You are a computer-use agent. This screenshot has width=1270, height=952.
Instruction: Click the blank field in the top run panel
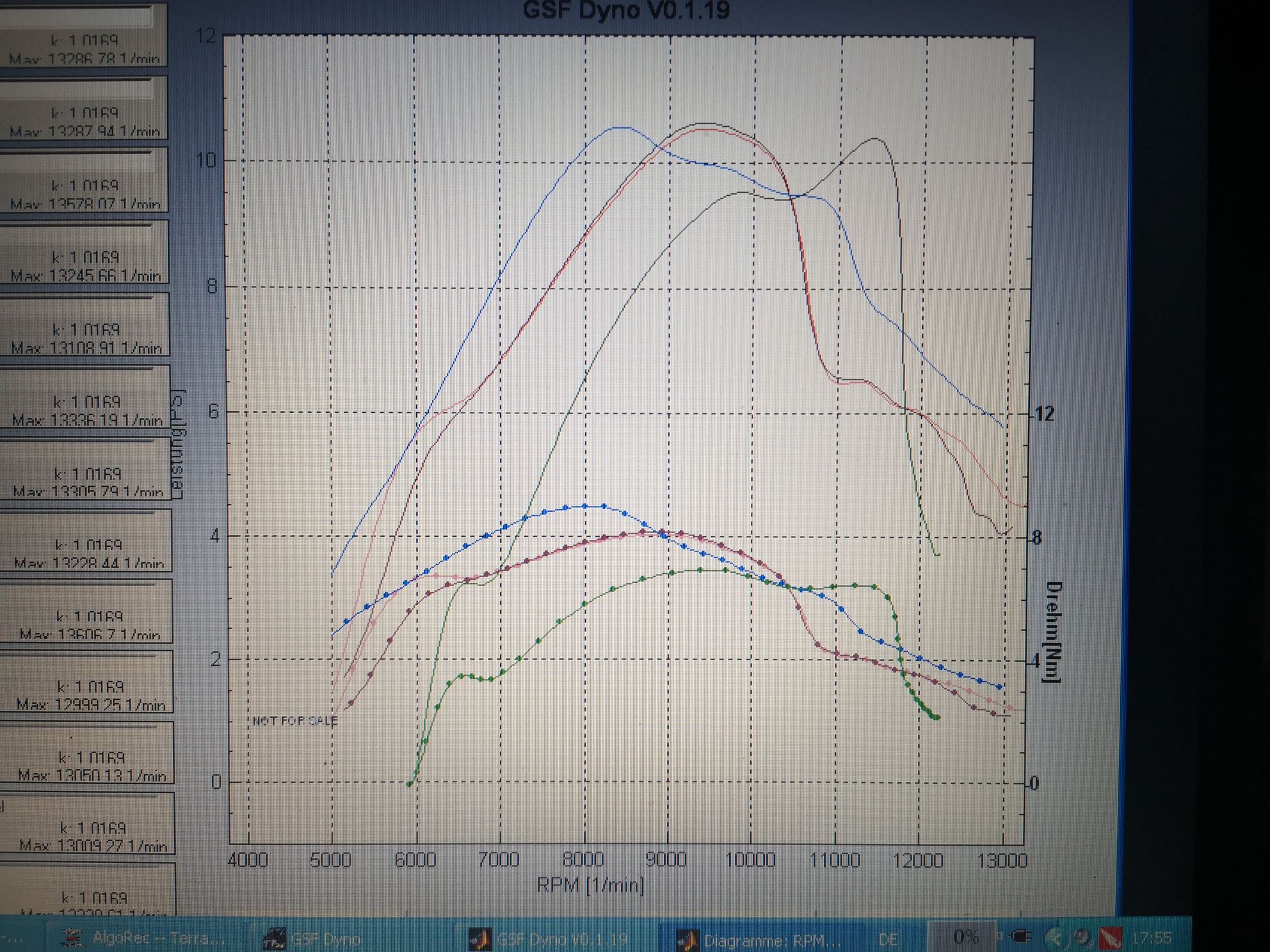coord(77,16)
